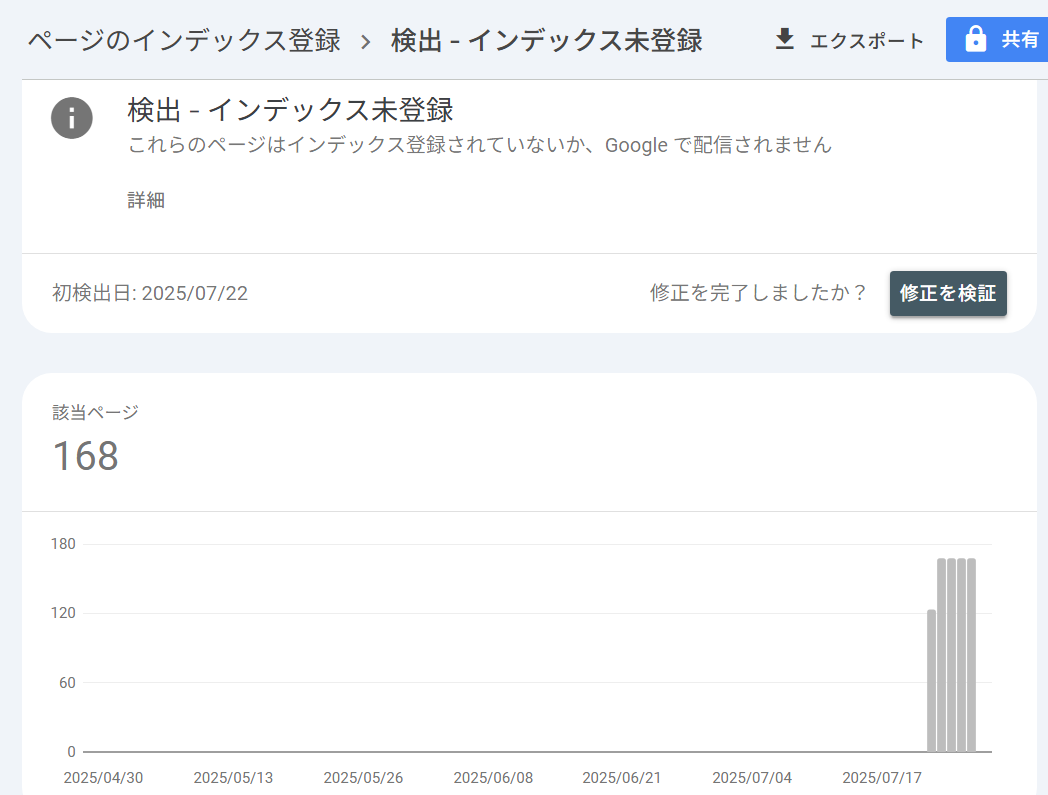The width and height of the screenshot is (1048, 795).
Task: Select the 該当ページ 168 count
Action: tap(85, 456)
